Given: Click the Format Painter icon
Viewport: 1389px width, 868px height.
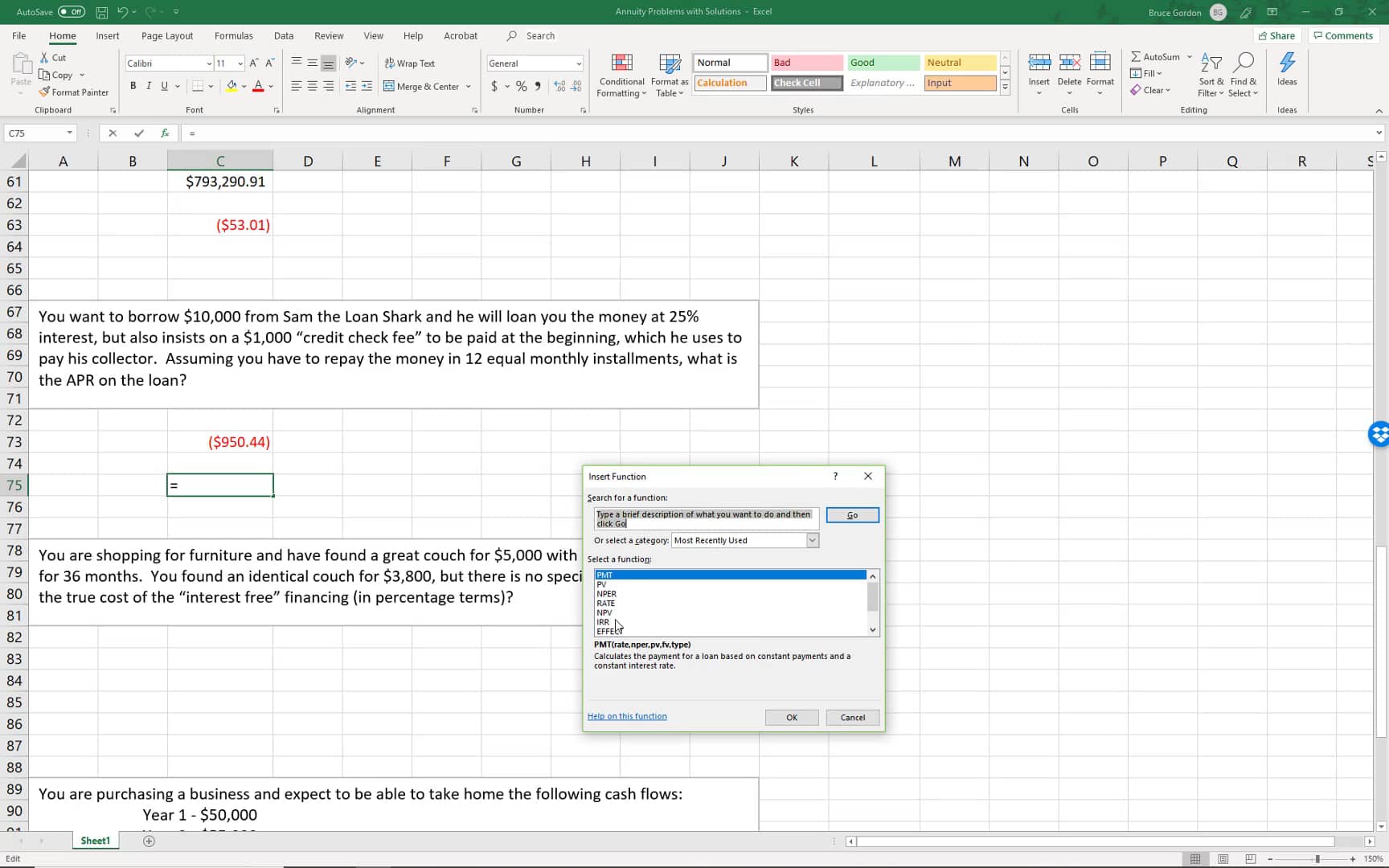Looking at the screenshot, I should pyautogui.click(x=45, y=92).
